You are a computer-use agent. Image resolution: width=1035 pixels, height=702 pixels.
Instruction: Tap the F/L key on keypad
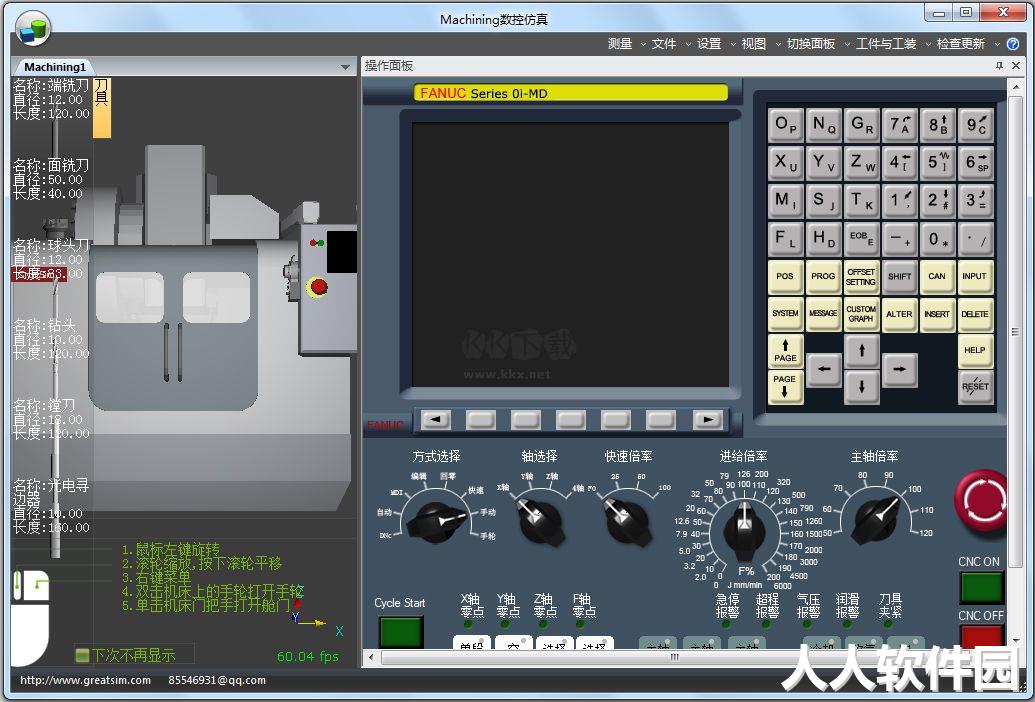point(785,239)
